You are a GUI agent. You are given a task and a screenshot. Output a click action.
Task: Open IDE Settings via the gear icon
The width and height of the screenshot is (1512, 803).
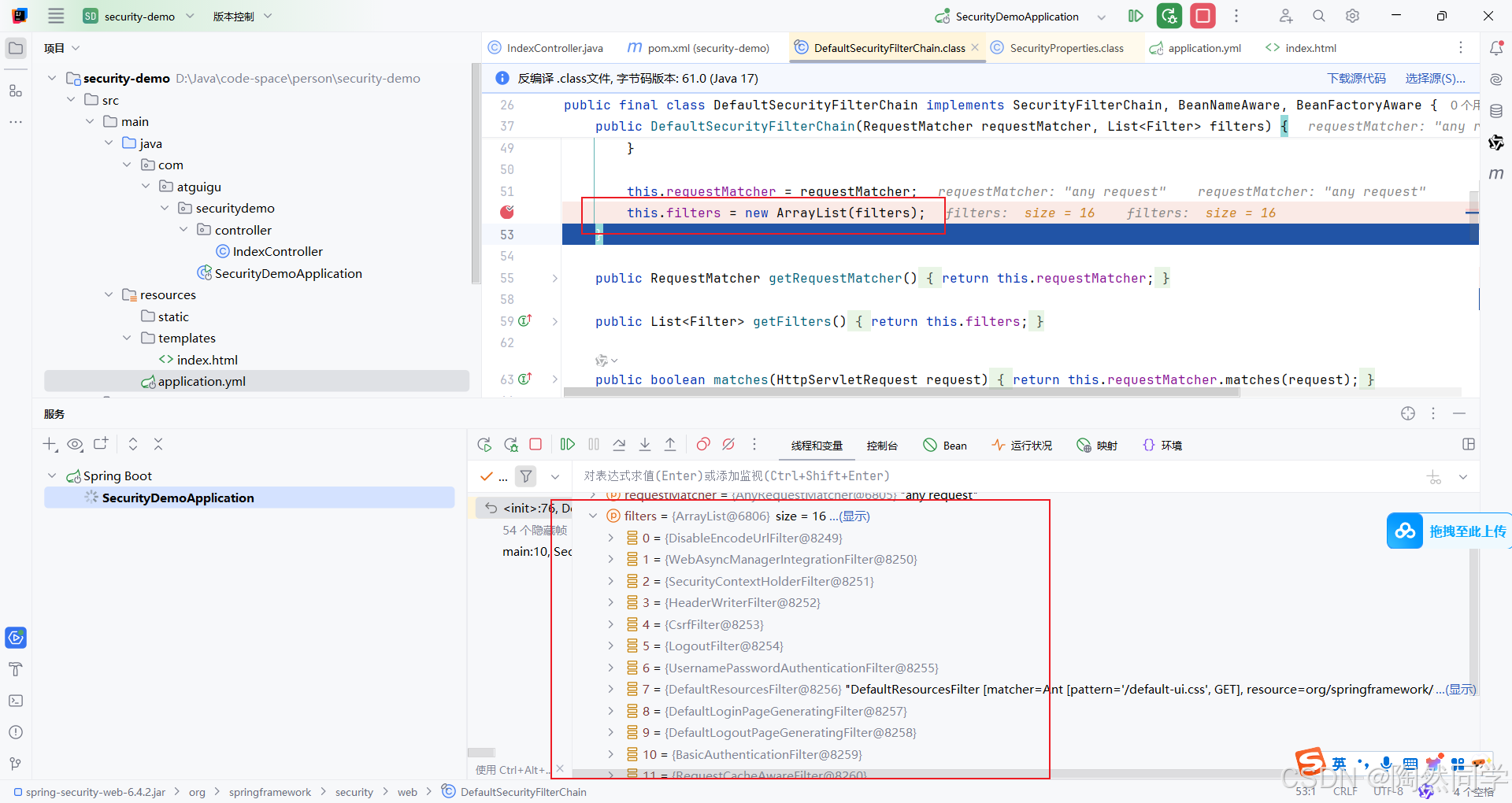pos(1353,16)
